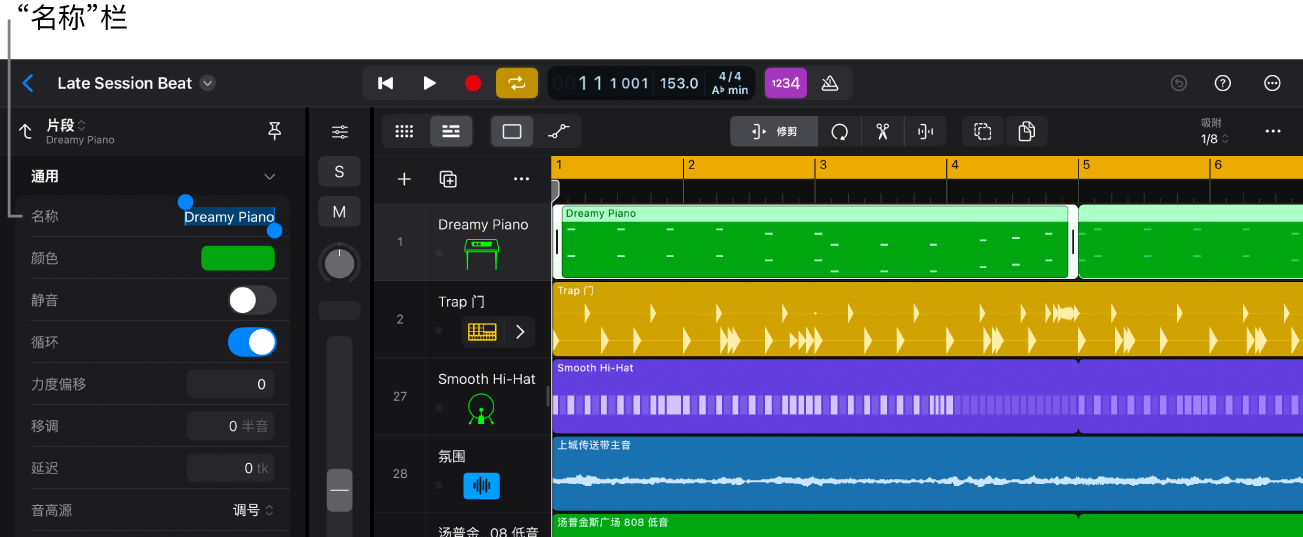Select the purple Smooth Hi-Hat region
Screen dimensions: 1303x537
point(814,396)
